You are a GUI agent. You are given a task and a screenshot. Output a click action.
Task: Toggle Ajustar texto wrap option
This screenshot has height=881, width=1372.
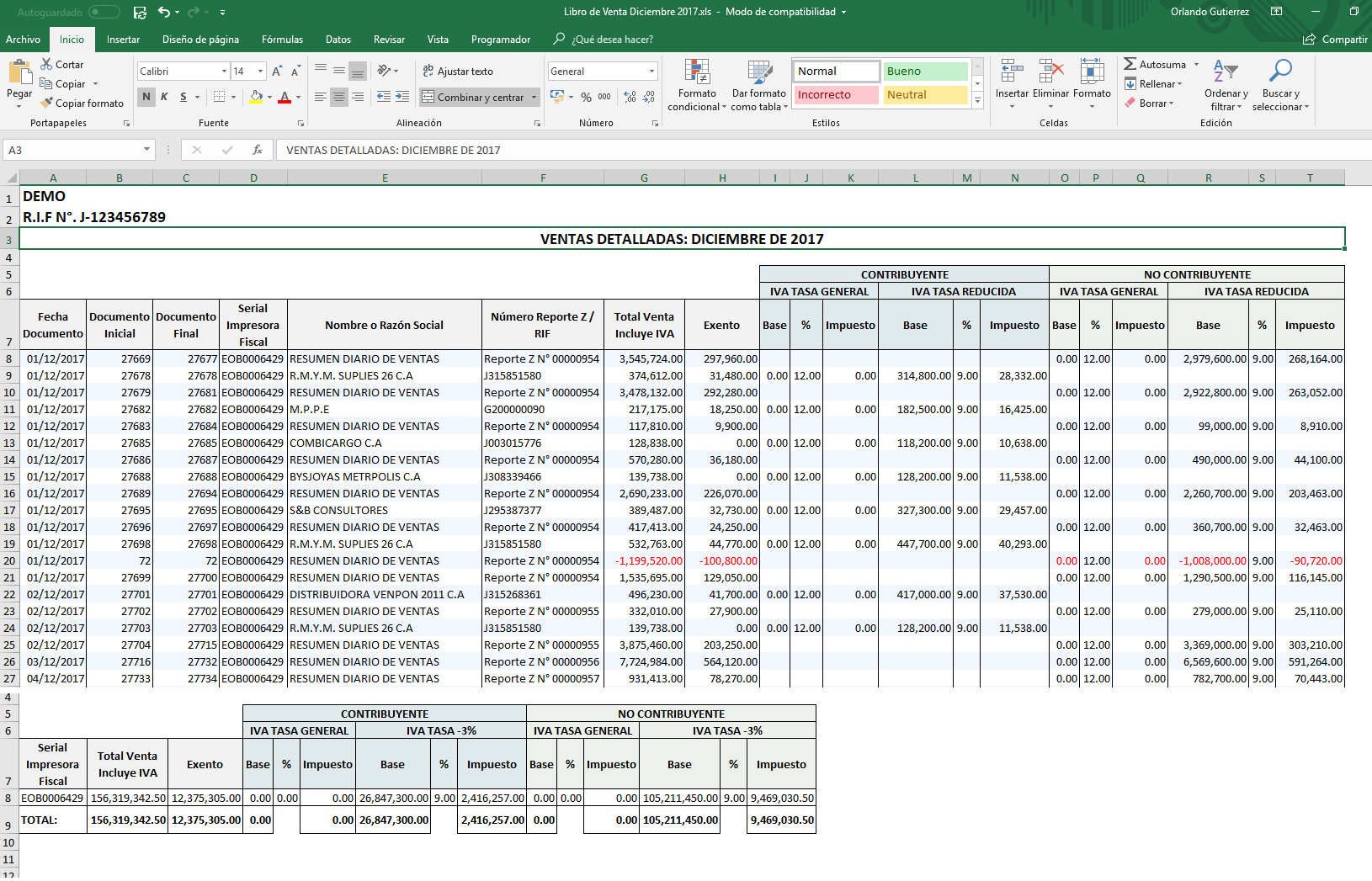458,72
